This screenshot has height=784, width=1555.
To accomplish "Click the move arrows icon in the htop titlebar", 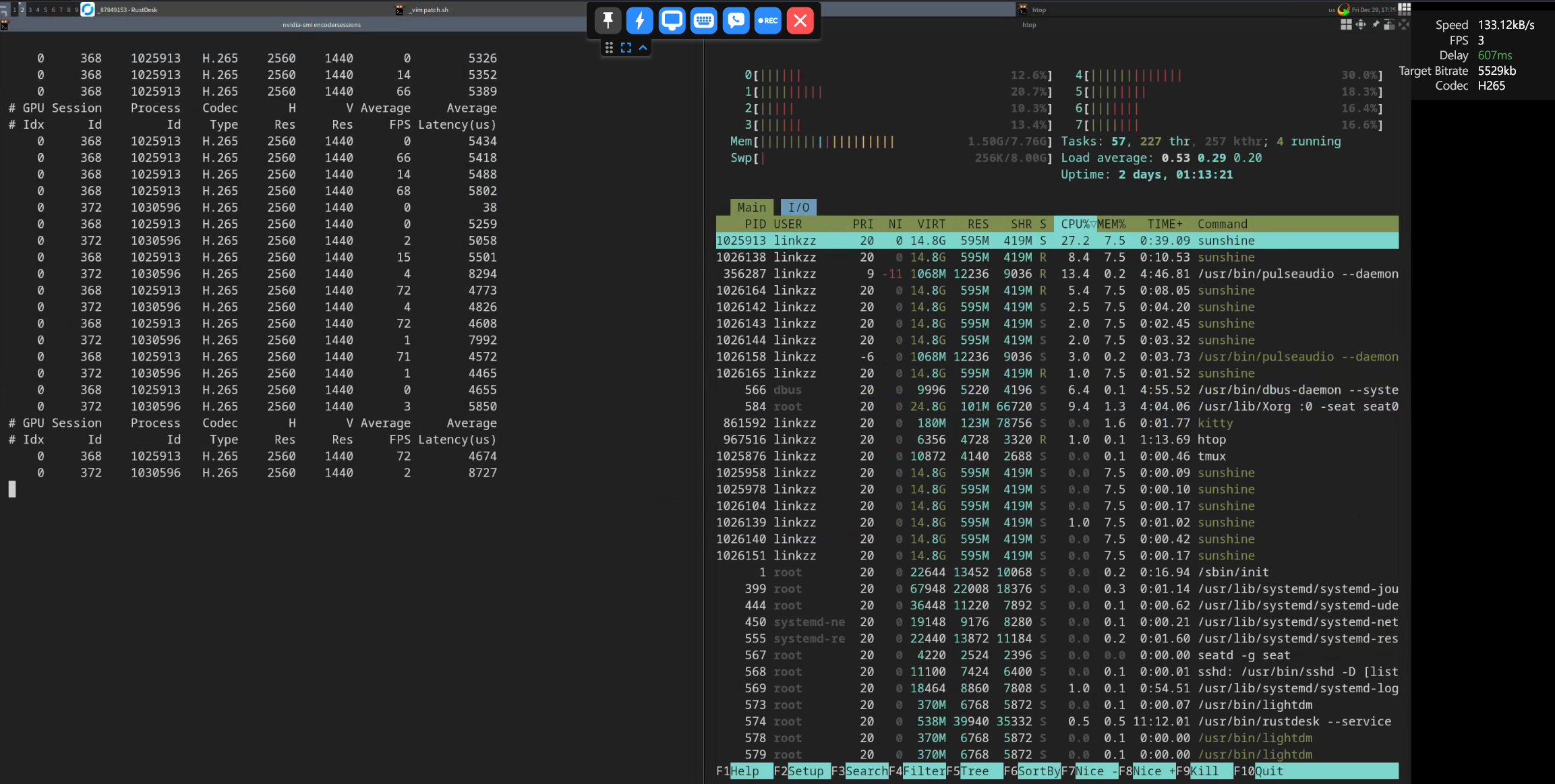I will (1361, 24).
